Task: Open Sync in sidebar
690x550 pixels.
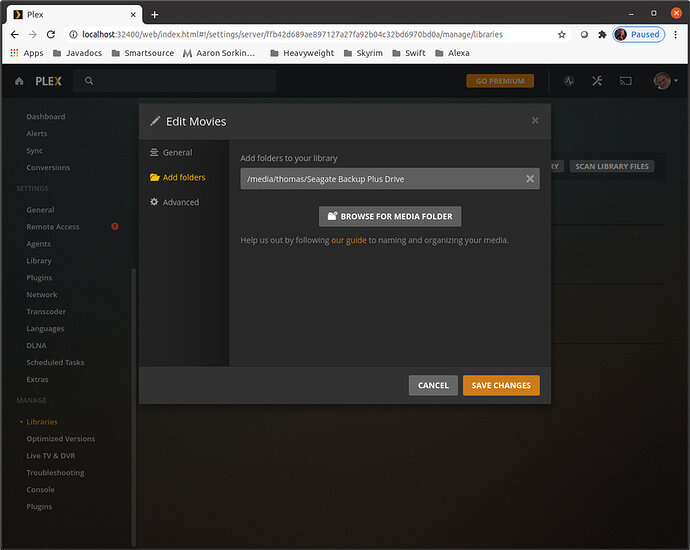Action: (x=34, y=150)
